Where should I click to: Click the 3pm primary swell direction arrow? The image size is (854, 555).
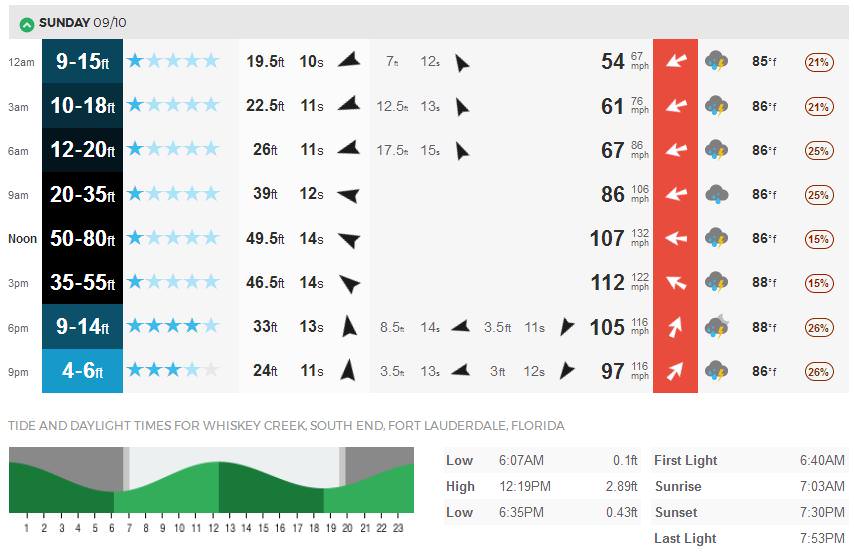click(349, 283)
